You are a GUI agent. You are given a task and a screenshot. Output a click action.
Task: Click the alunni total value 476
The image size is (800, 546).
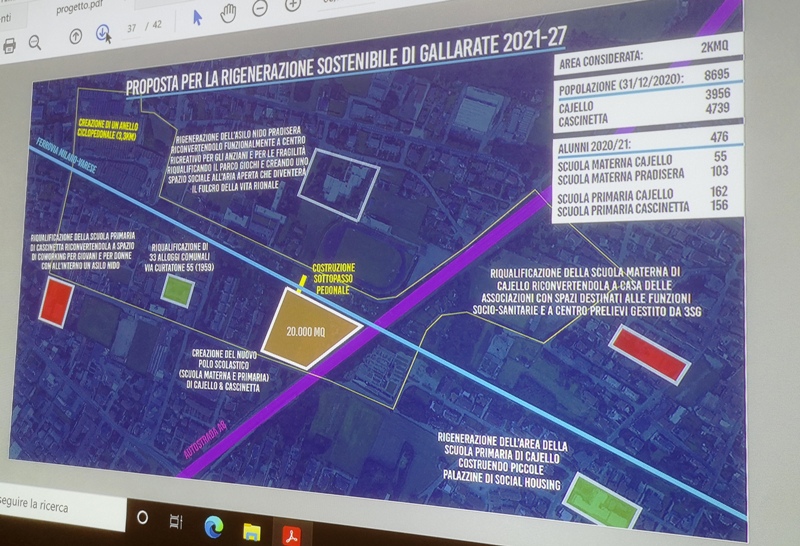(x=719, y=137)
